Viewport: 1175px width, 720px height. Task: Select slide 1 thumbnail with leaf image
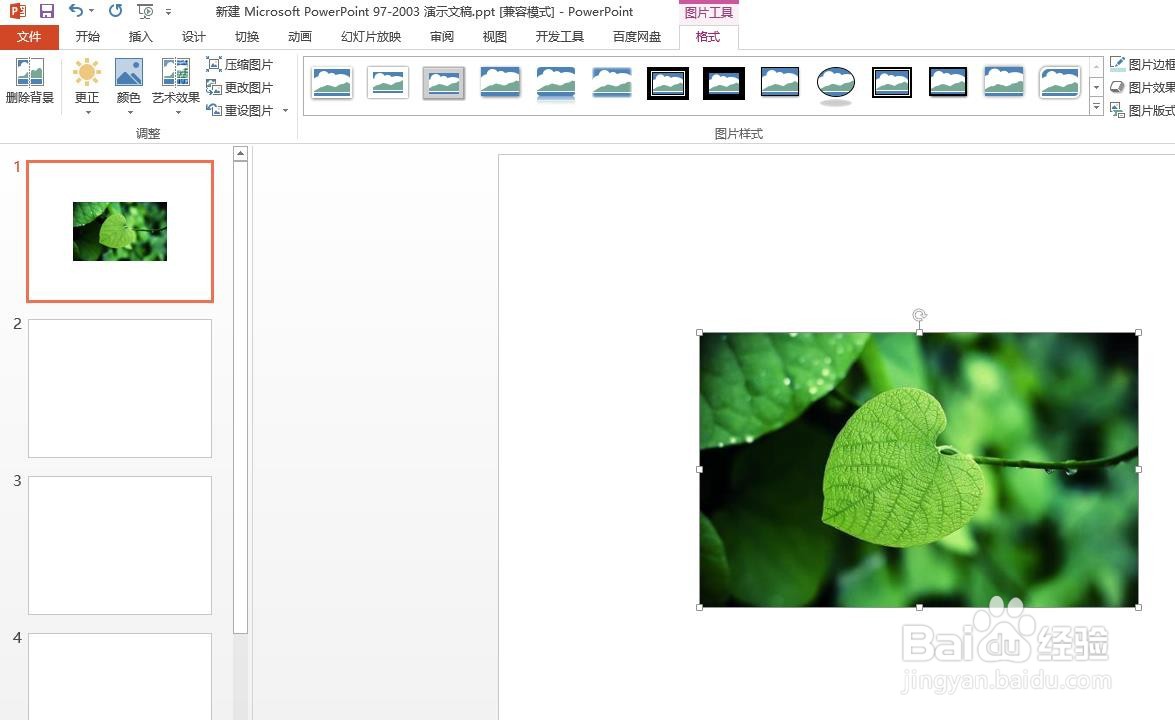120,232
